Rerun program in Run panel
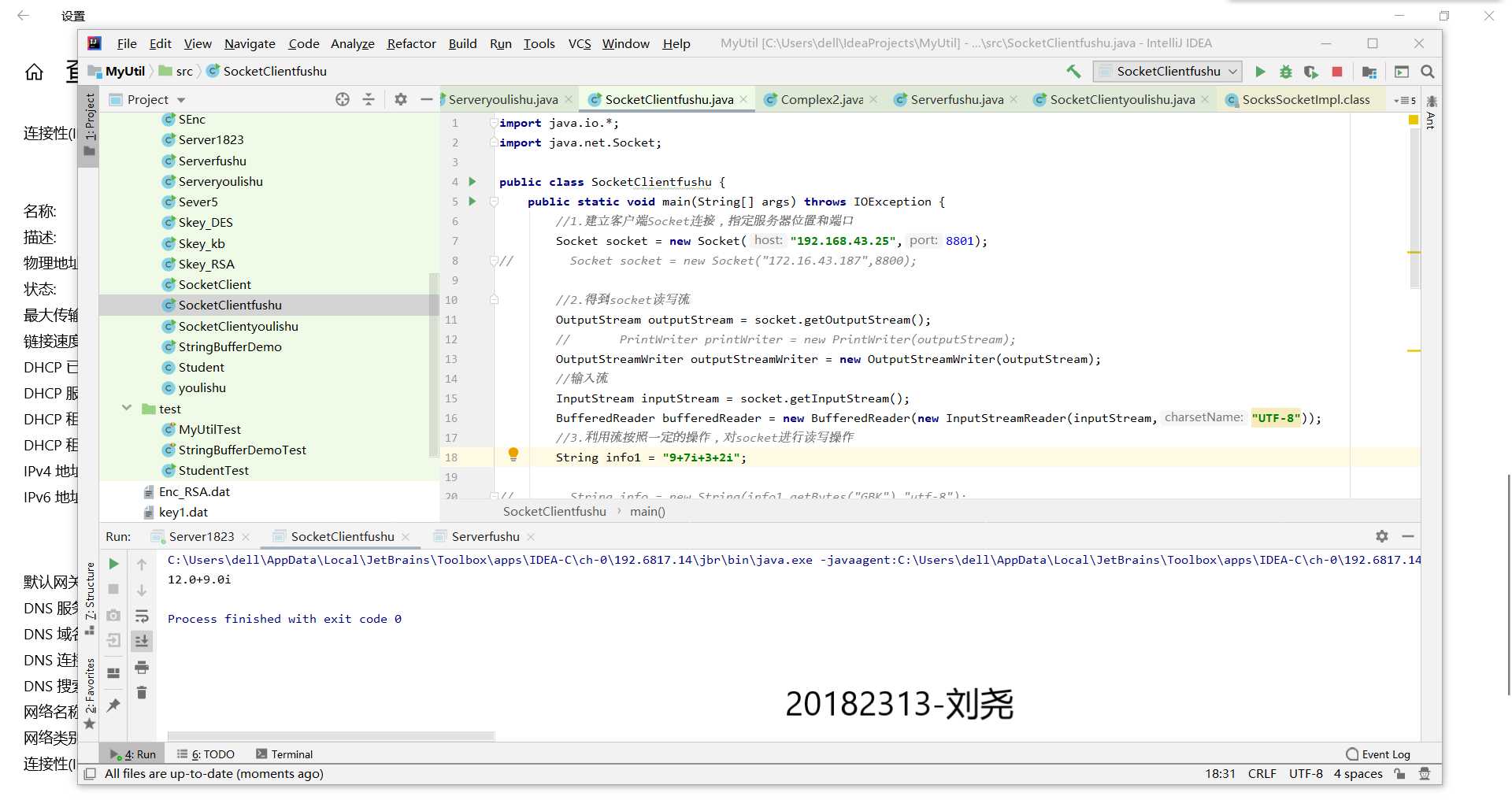1512x811 pixels. point(113,564)
